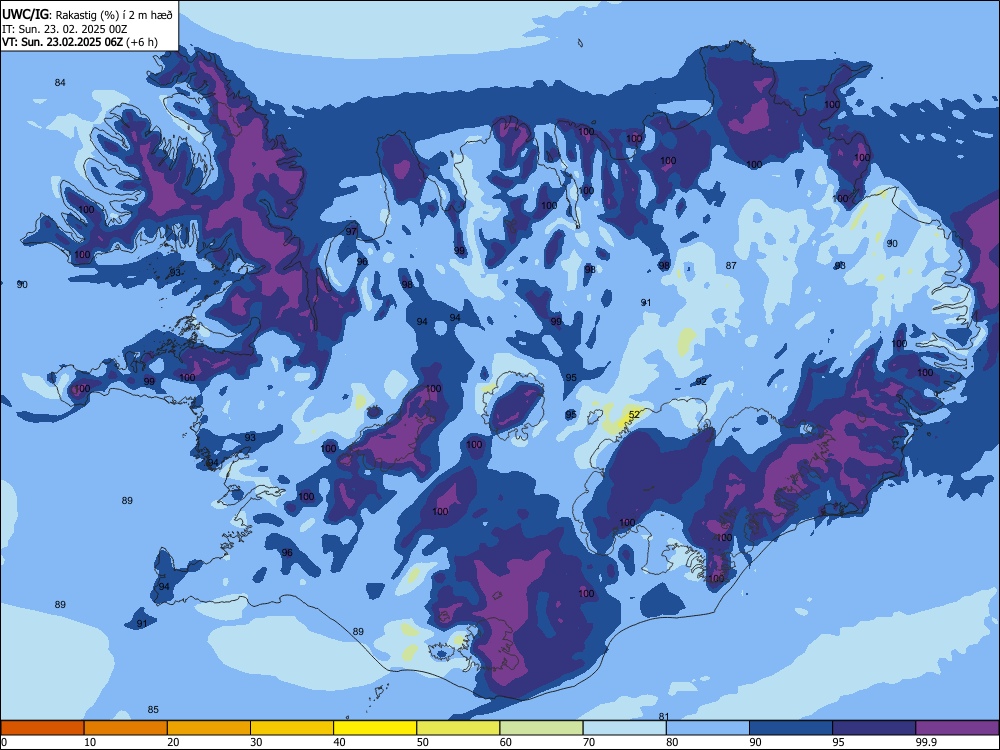Click the legend tick label 70

(589, 742)
